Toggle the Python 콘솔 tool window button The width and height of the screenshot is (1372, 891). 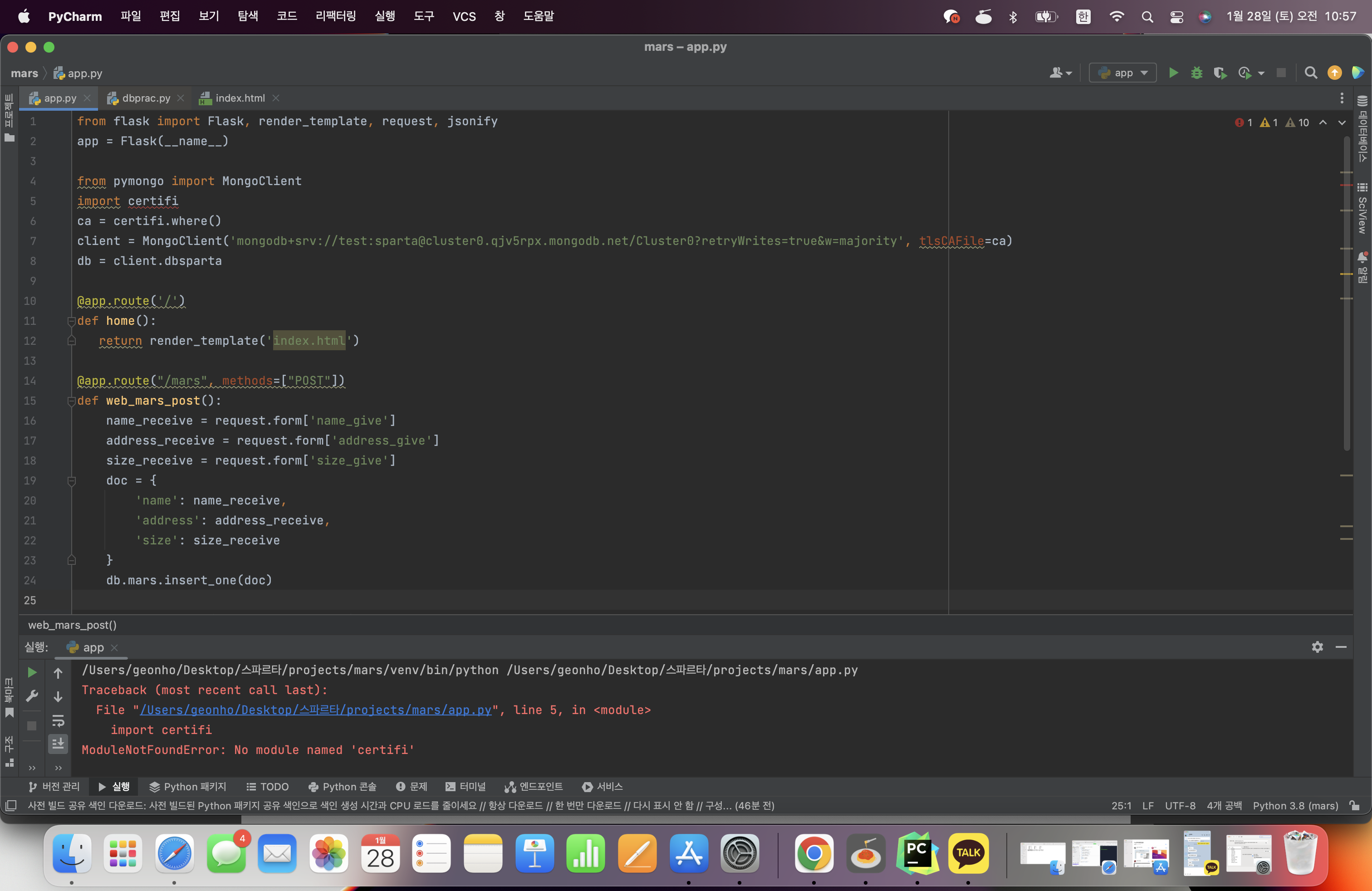point(343,787)
